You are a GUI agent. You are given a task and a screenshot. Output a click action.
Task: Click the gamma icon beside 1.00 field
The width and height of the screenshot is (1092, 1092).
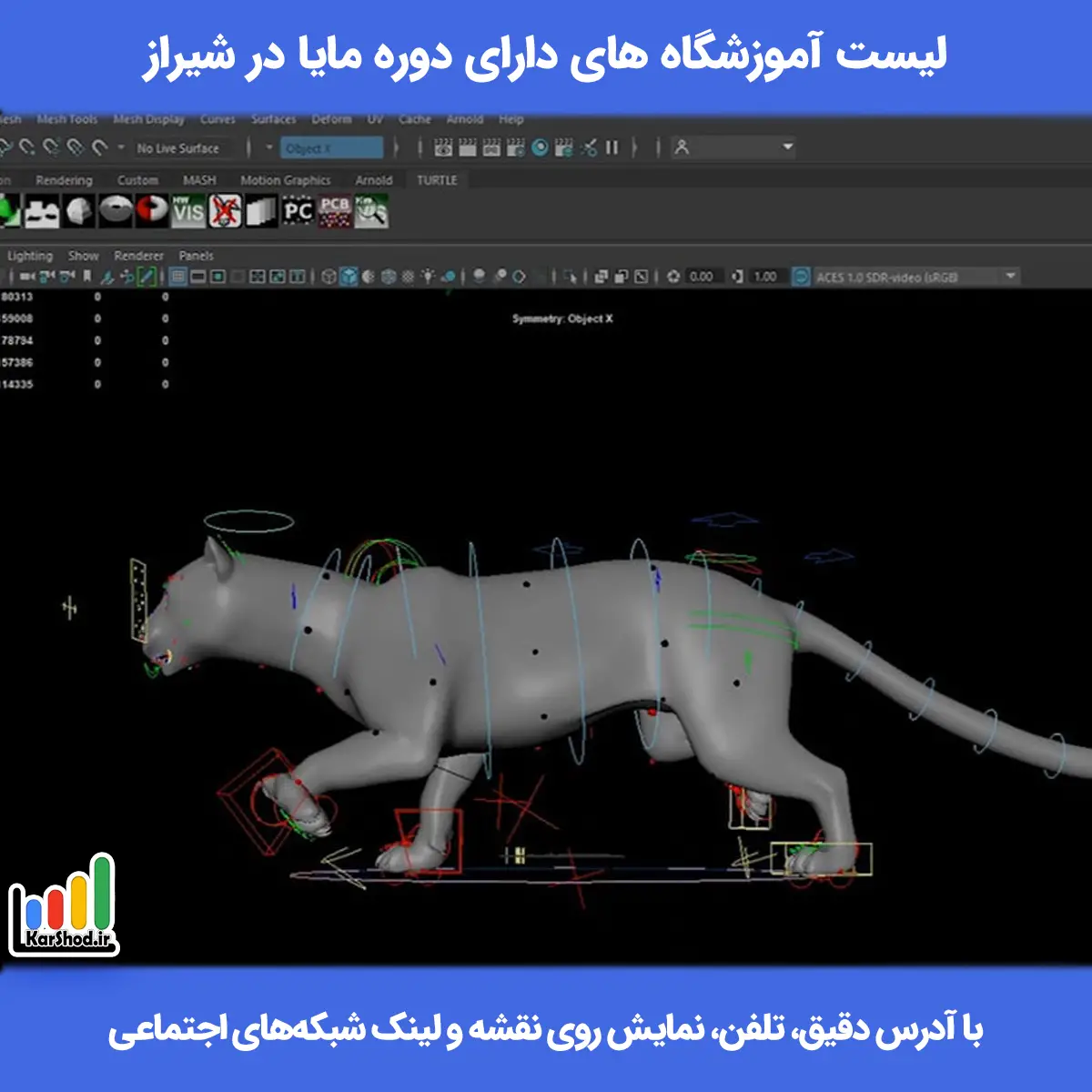point(738,277)
